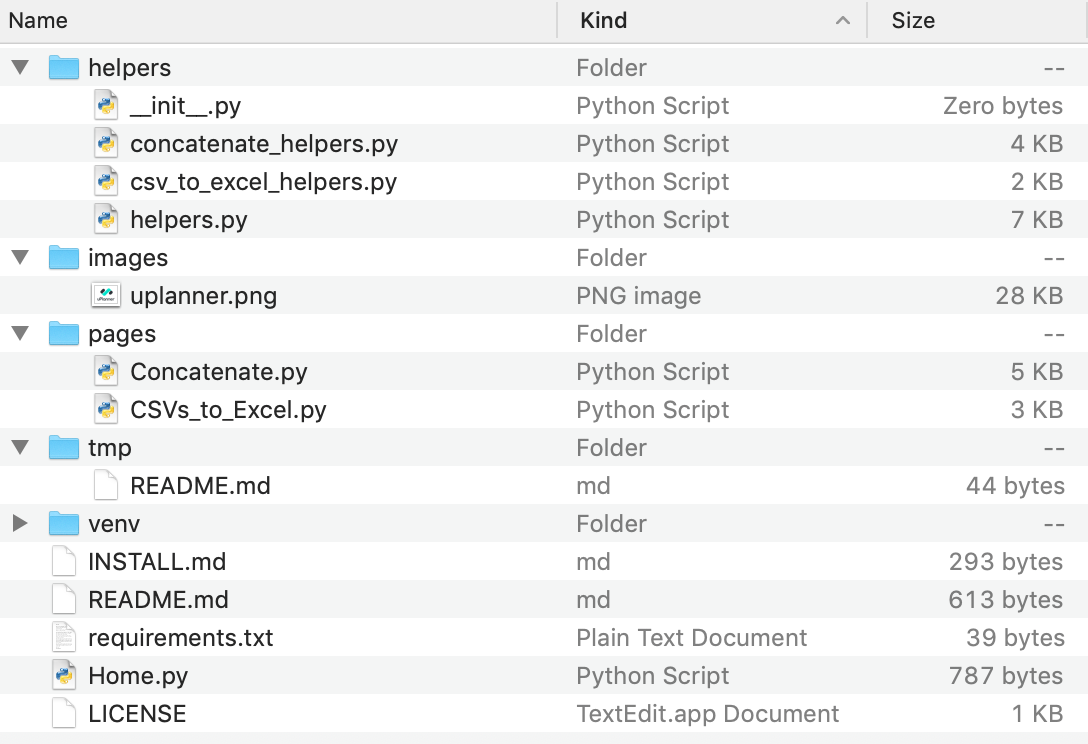Collapse the images folder disclosure triangle
This screenshot has width=1088, height=744.
[x=20, y=257]
